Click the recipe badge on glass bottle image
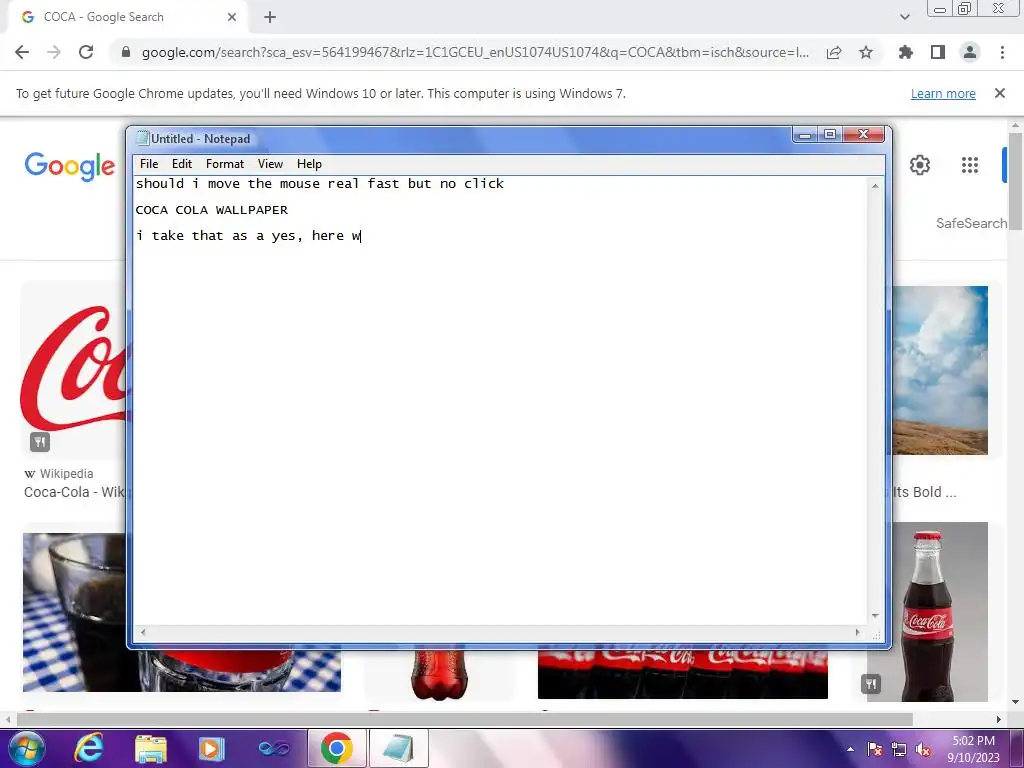1024x768 pixels. click(871, 684)
